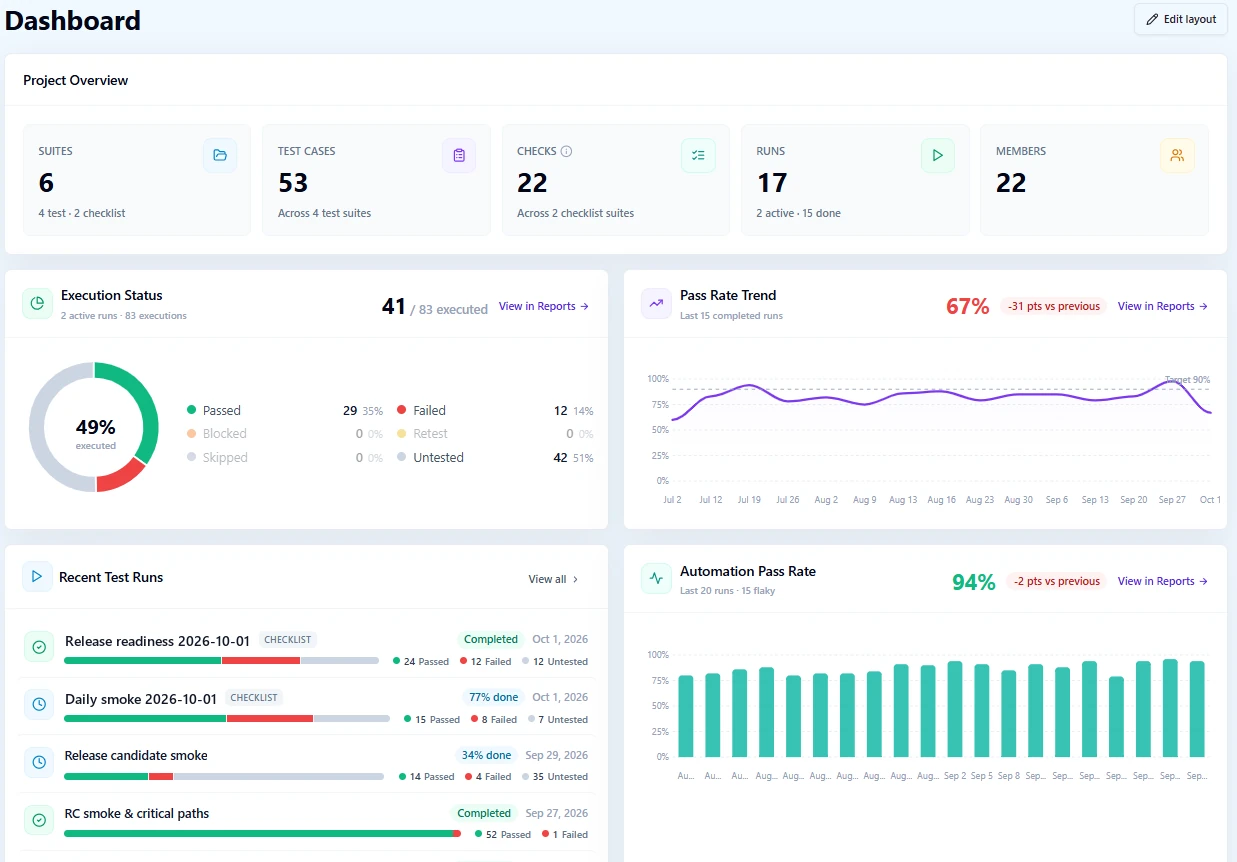
Task: Click the Automation Pass Rate pulse icon
Action: (657, 578)
